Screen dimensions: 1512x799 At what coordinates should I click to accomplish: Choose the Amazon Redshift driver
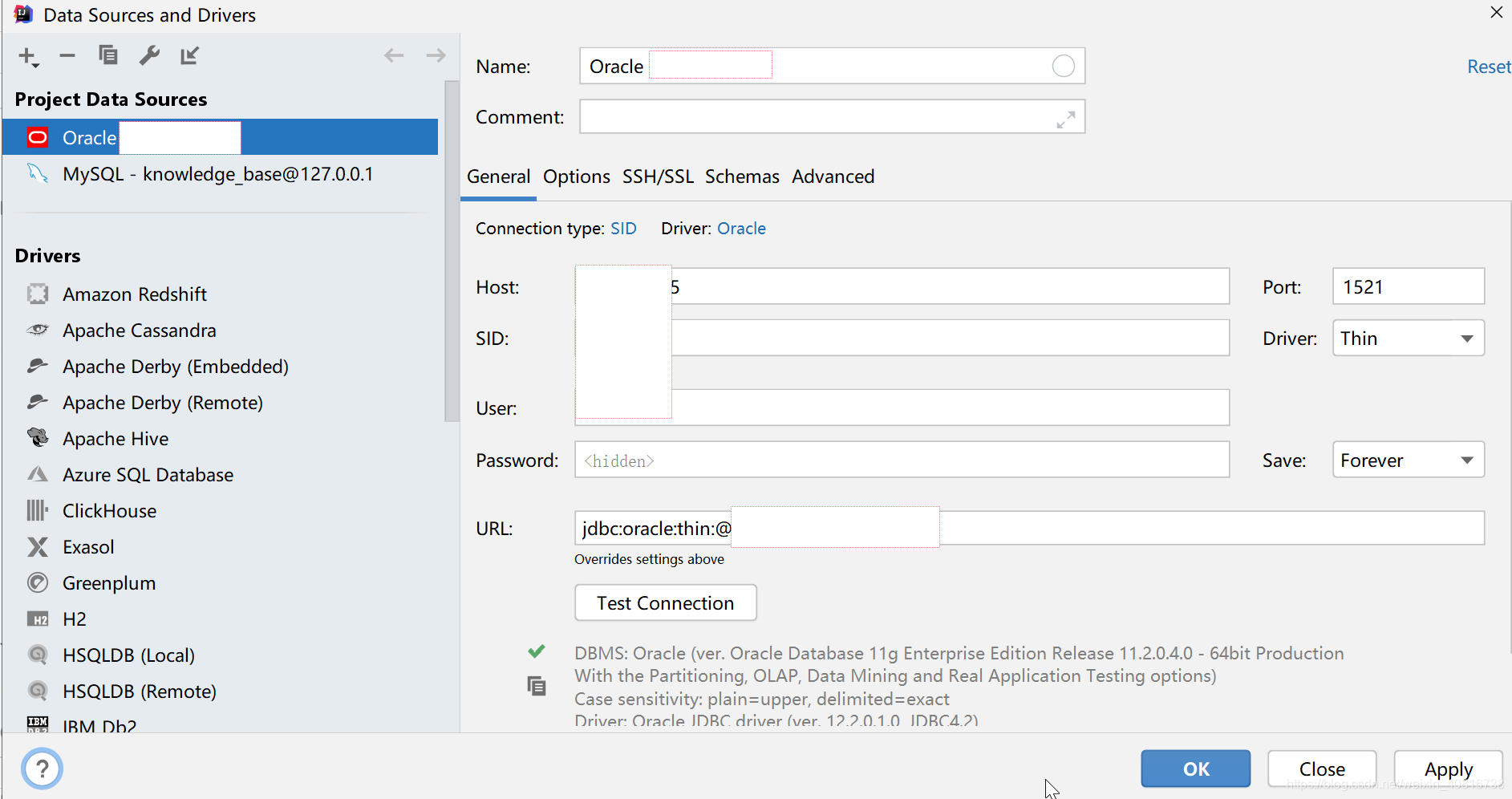click(x=135, y=294)
